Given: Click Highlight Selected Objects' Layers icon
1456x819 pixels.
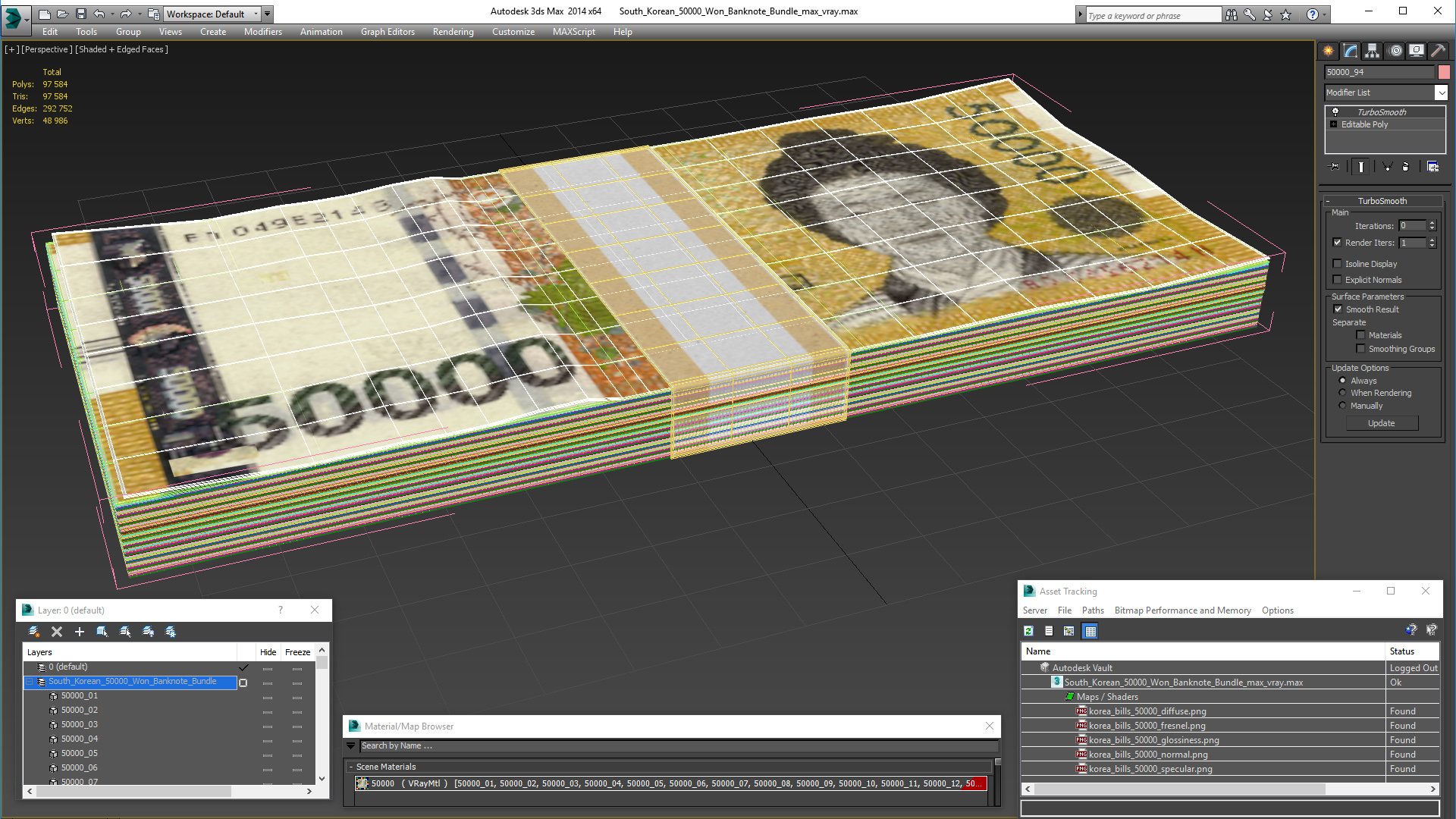Looking at the screenshot, I should pos(125,631).
